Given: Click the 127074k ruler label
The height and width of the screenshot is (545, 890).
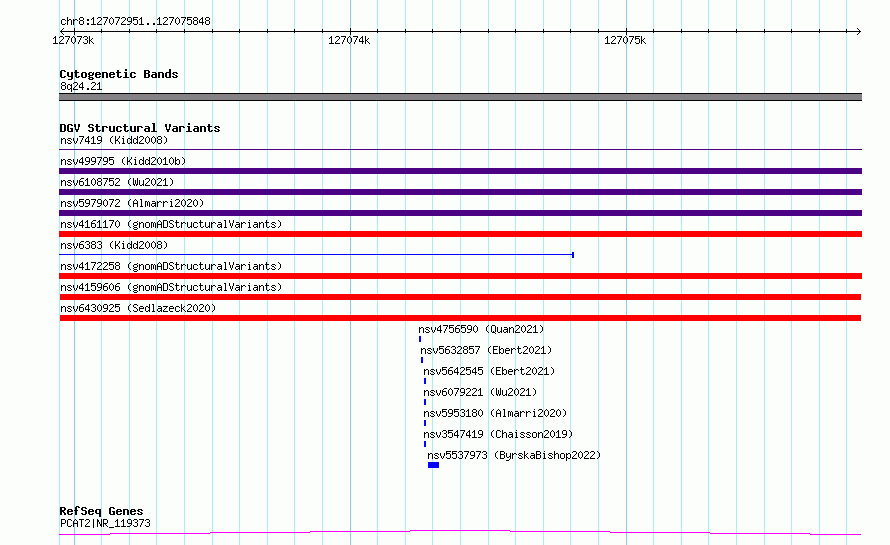Looking at the screenshot, I should (x=349, y=40).
